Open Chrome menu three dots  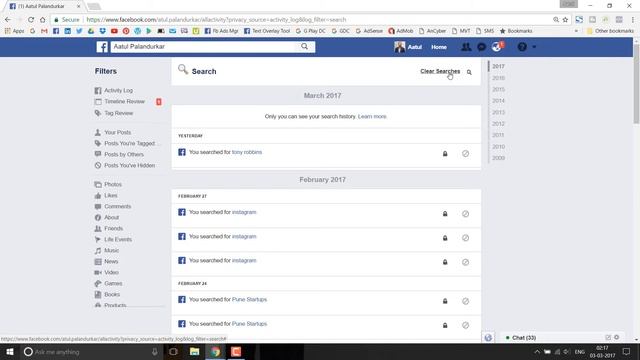(633, 20)
